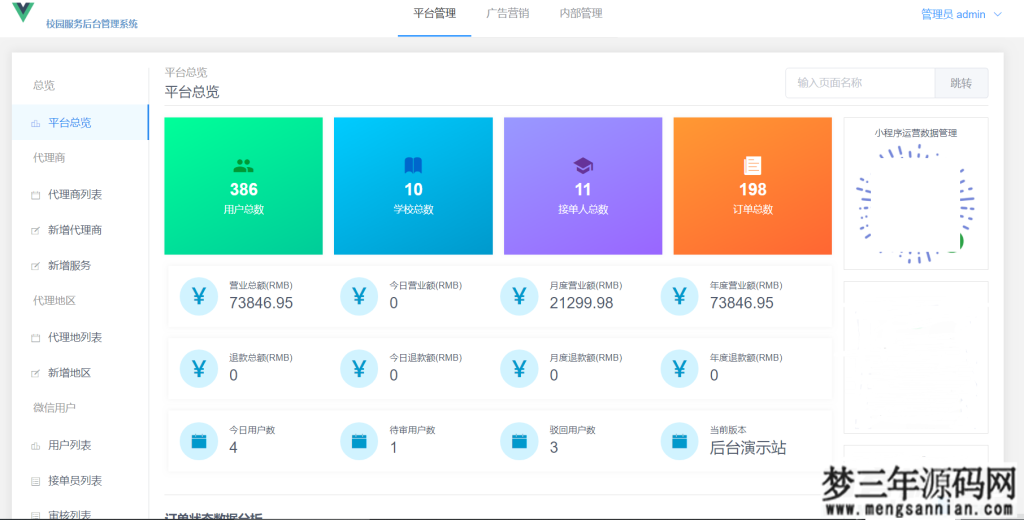This screenshot has width=1024, height=520.
Task: Click calendar icon beside 驳回用户数
Action: [519, 441]
